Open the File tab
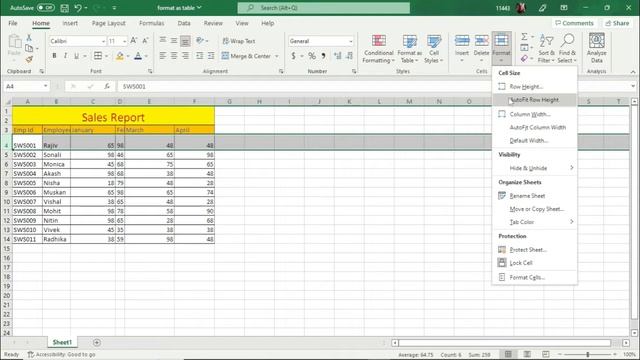640x360 pixels. click(13, 23)
